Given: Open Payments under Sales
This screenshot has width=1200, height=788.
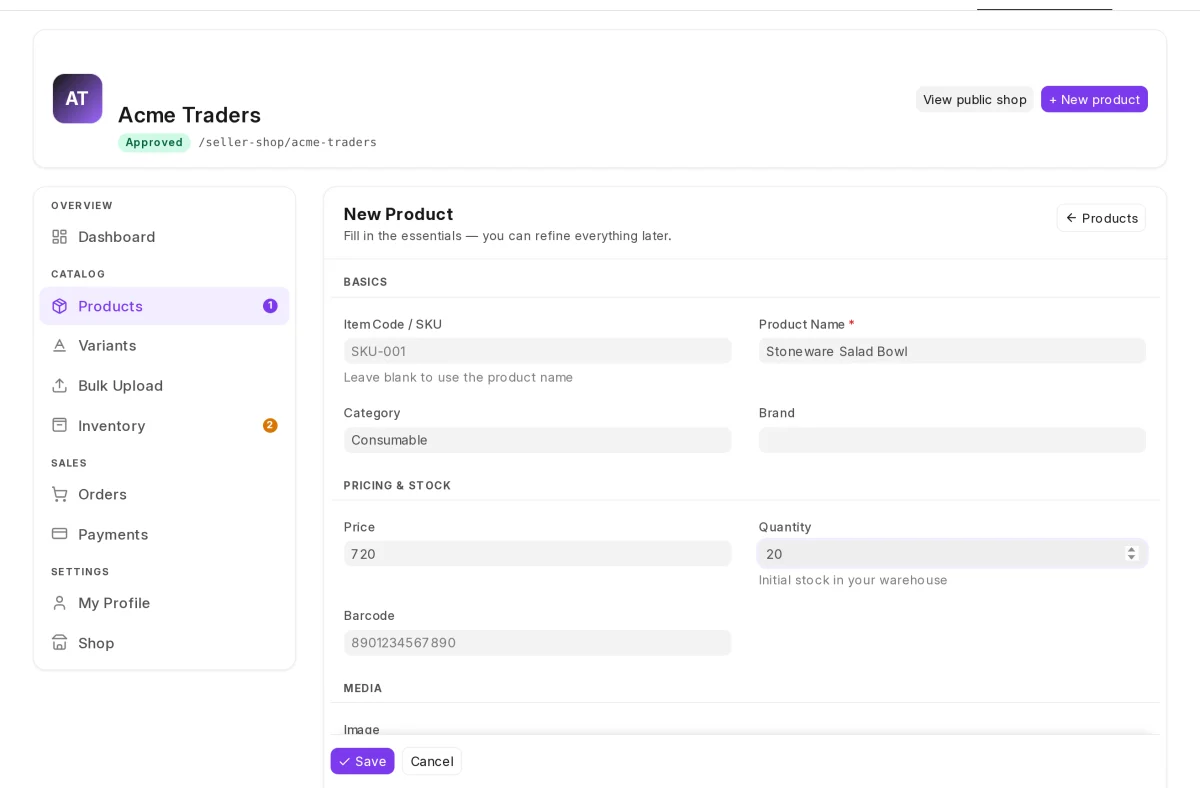Looking at the screenshot, I should [x=164, y=534].
